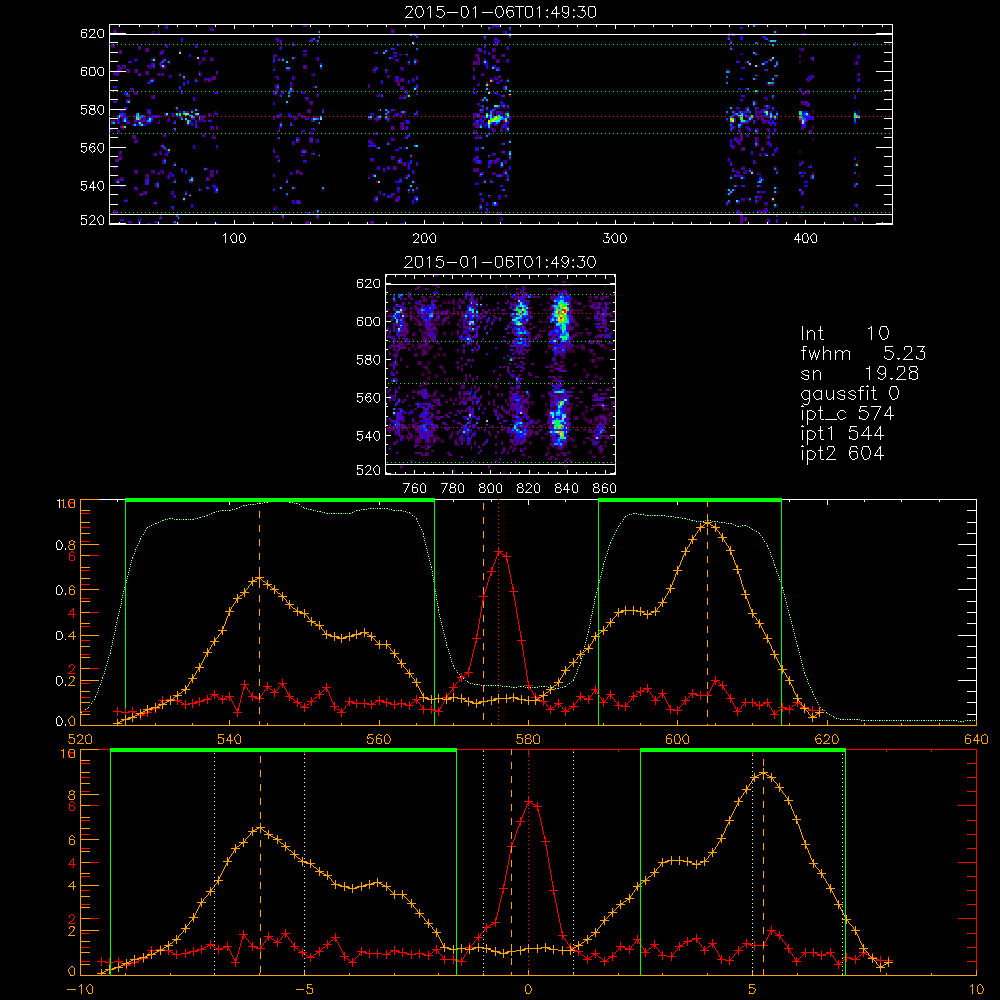Click the 'ipt_c 574' parameter text
Screen dimensions: 1000x1000
click(x=848, y=414)
